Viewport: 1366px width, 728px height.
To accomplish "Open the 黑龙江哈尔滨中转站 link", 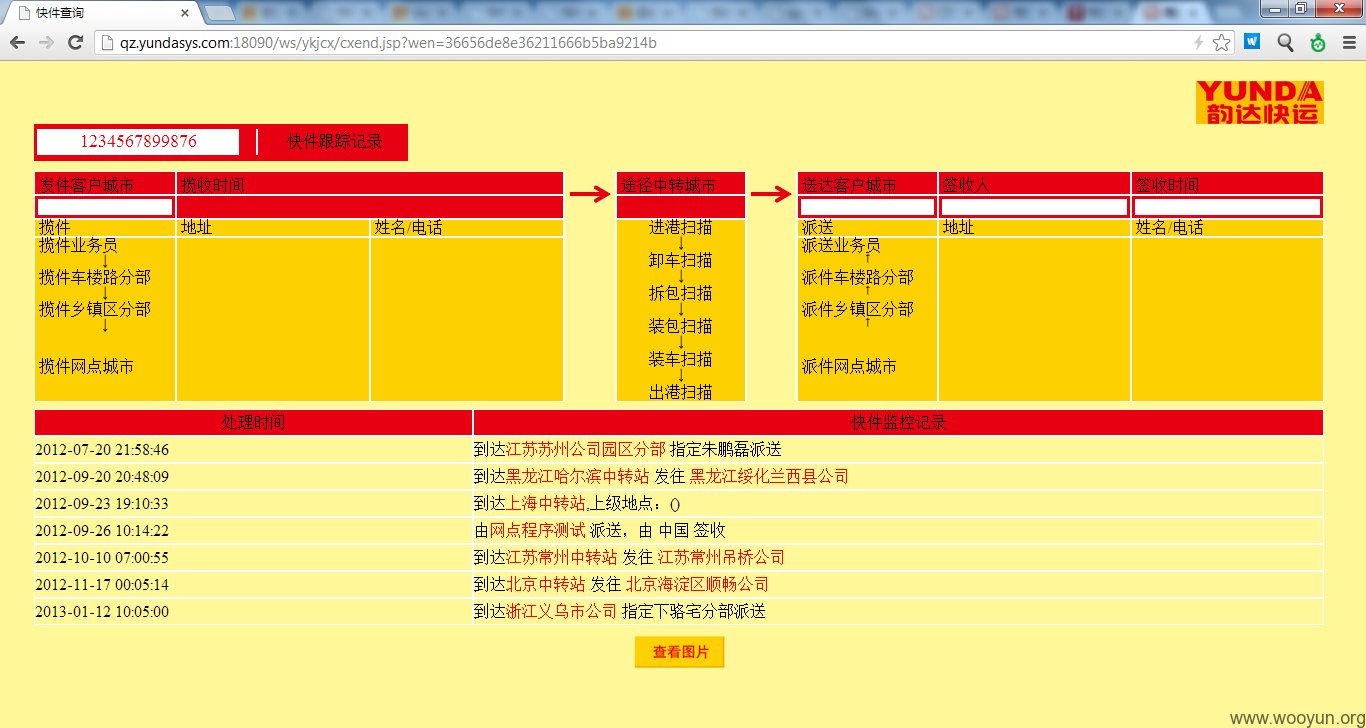I will pos(578,476).
